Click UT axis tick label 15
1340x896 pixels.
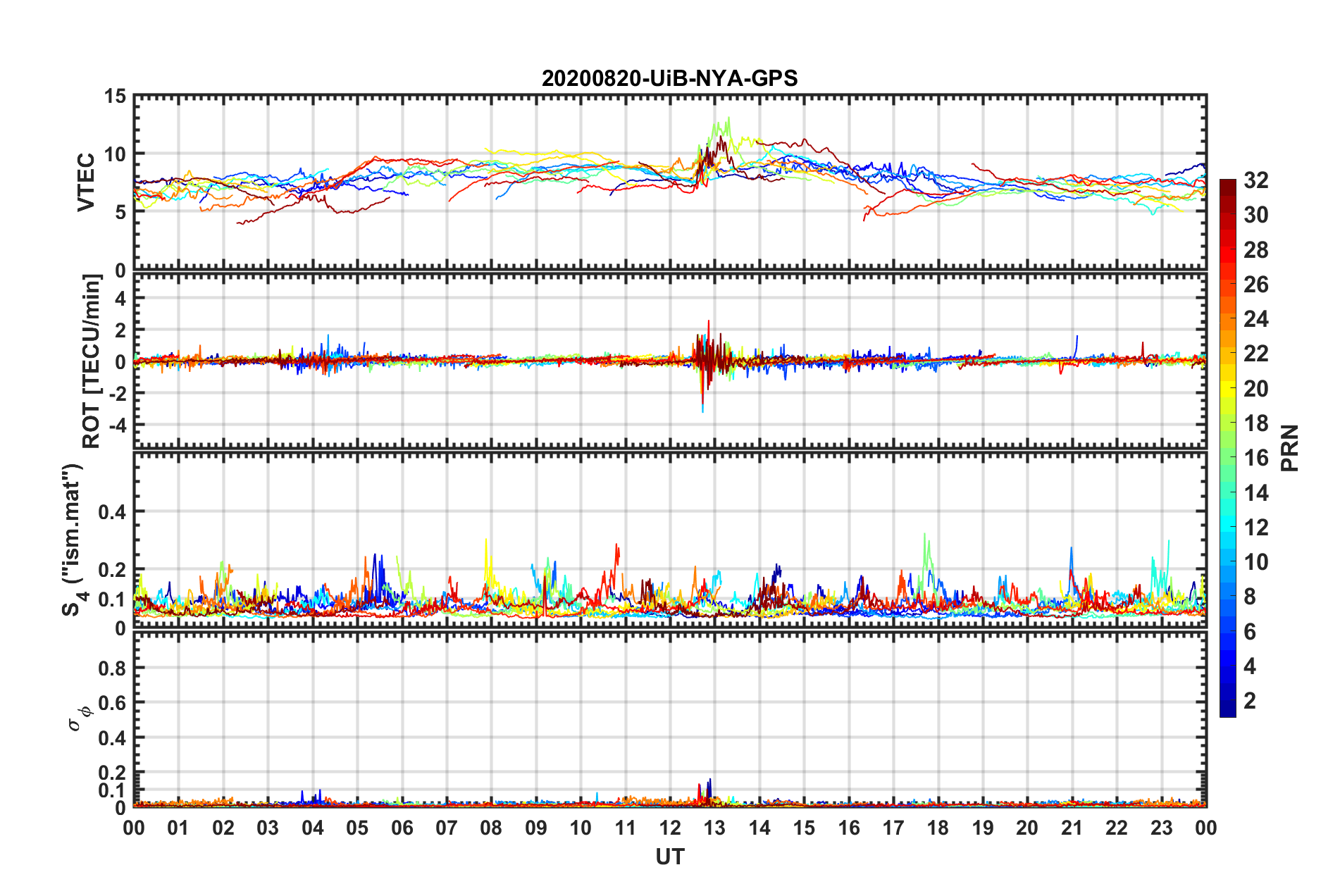804,828
